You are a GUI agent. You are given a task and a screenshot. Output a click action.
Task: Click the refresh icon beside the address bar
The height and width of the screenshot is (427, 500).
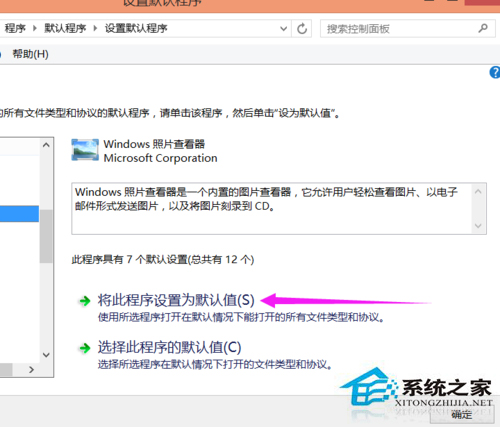302,29
